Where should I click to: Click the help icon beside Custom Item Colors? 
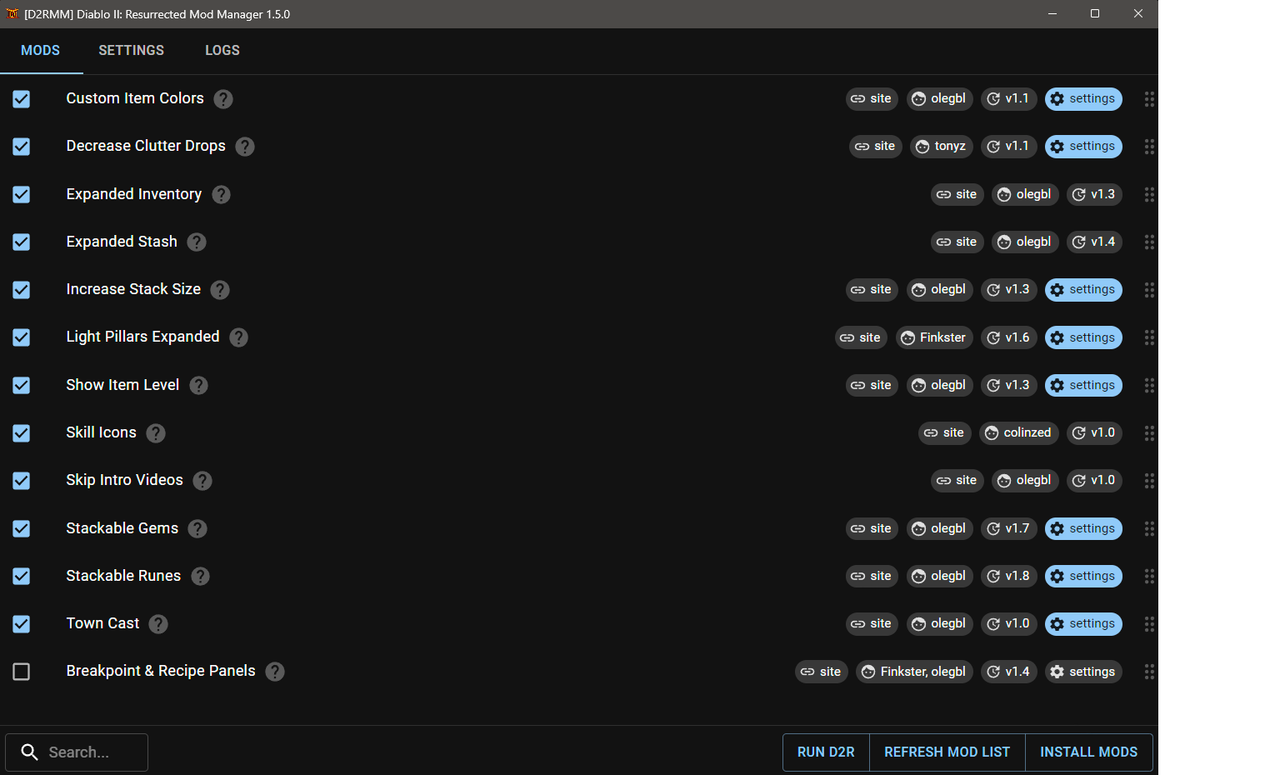pyautogui.click(x=223, y=98)
